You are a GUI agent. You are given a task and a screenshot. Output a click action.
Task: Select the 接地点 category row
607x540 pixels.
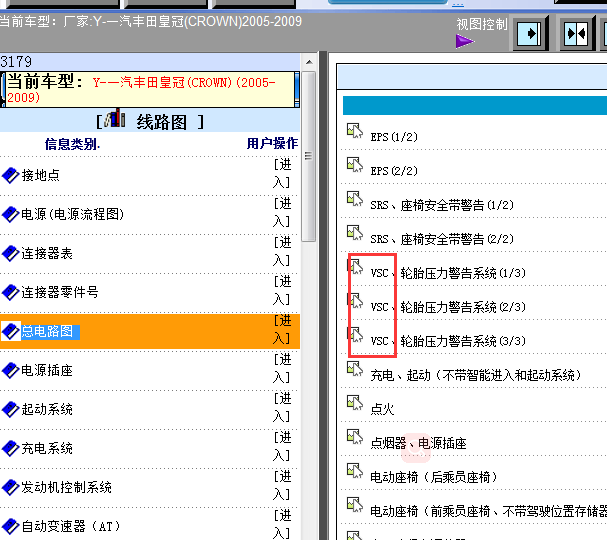pos(150,176)
